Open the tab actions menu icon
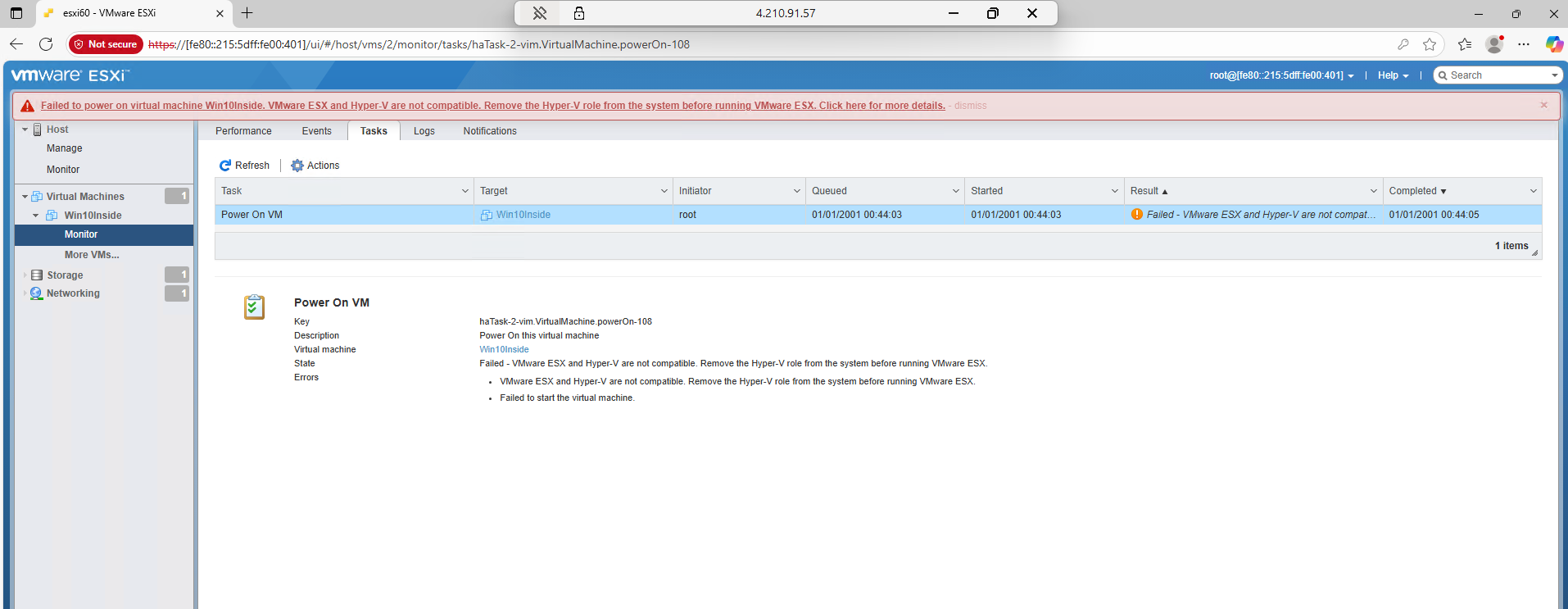This screenshot has height=609, width=1568. [16, 13]
